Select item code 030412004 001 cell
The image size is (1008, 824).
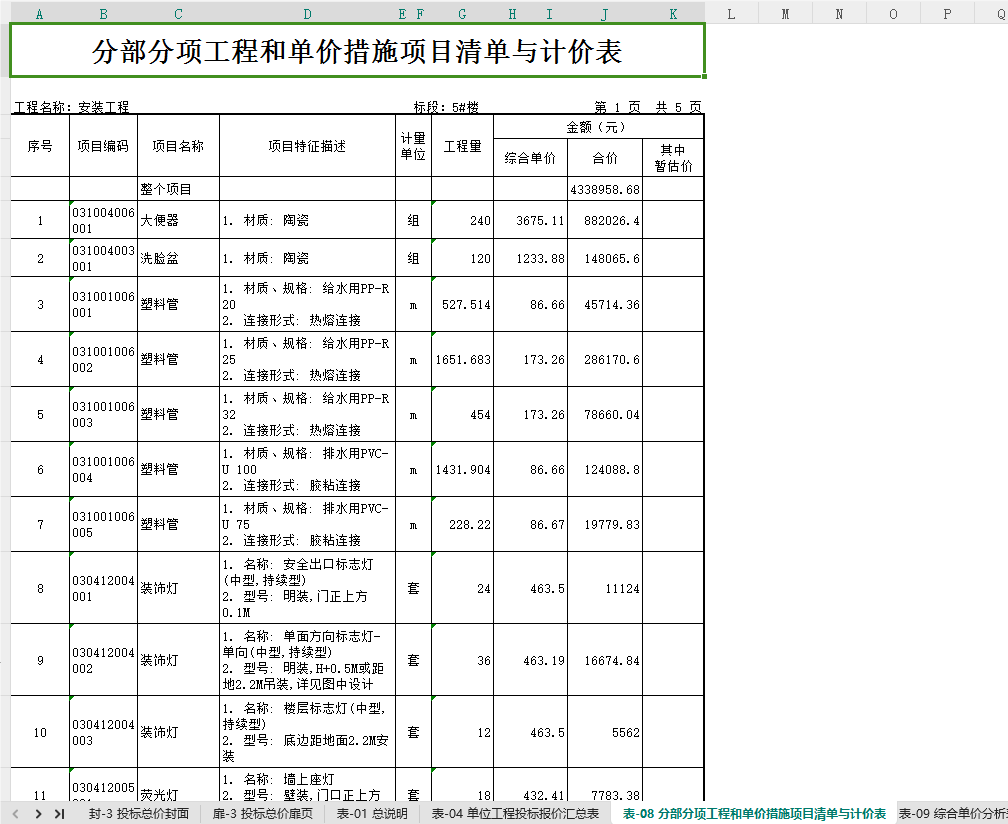coord(104,587)
